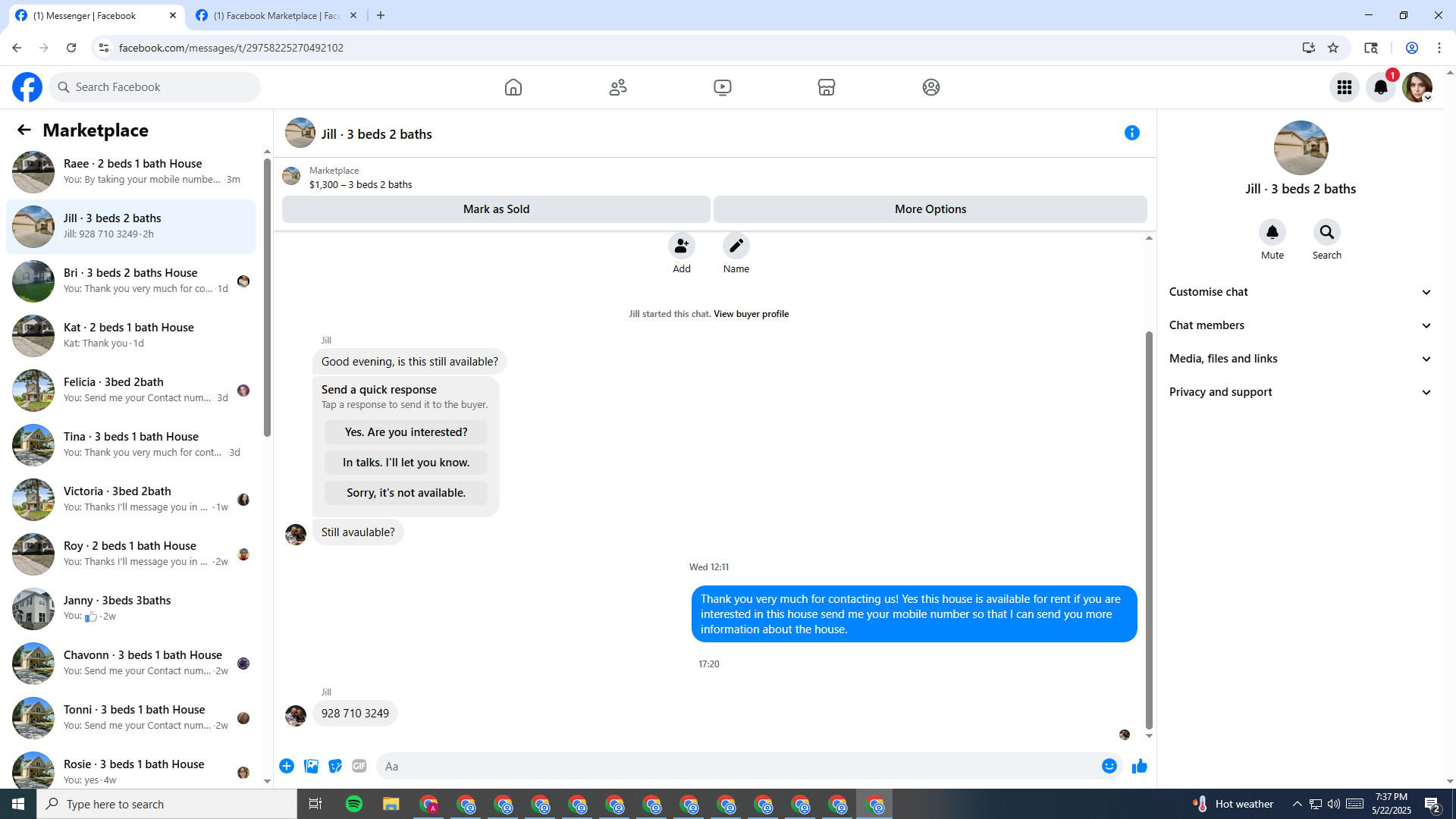Add people to the chat
This screenshot has width=1456, height=819.
(x=682, y=246)
